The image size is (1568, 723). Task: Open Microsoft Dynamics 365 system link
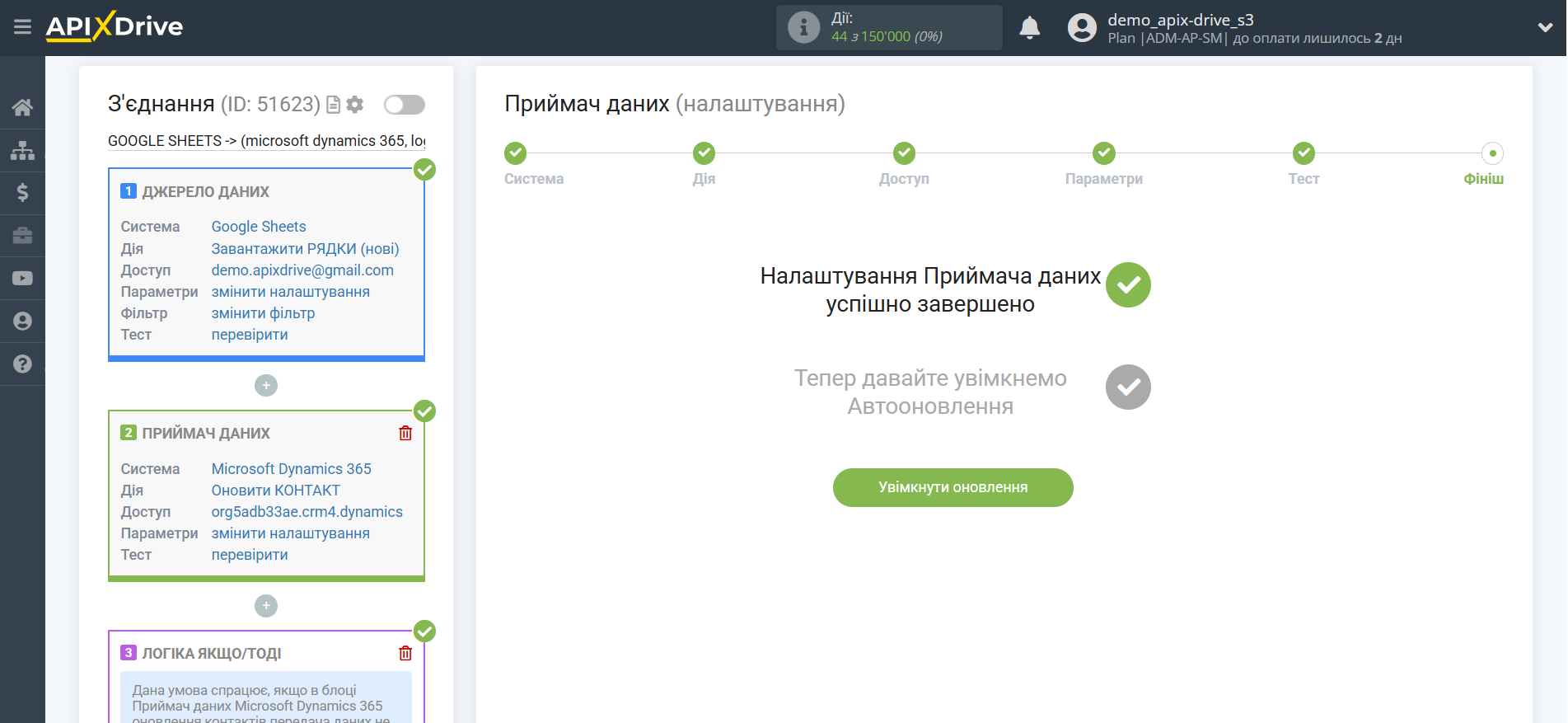point(292,468)
